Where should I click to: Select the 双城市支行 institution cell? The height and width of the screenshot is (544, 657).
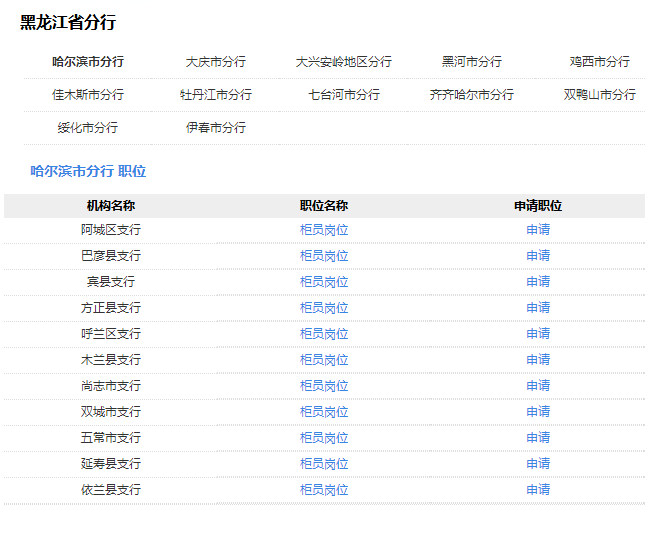[x=111, y=412]
